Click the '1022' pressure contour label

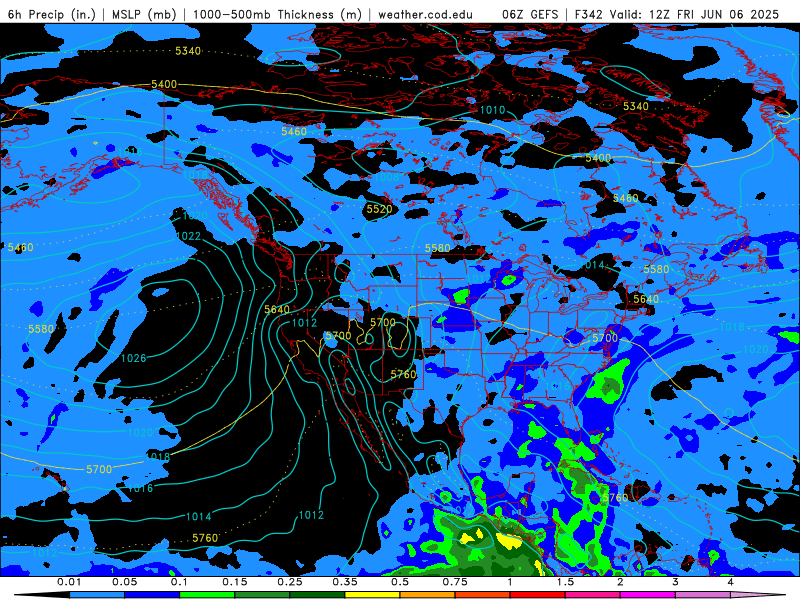(188, 236)
